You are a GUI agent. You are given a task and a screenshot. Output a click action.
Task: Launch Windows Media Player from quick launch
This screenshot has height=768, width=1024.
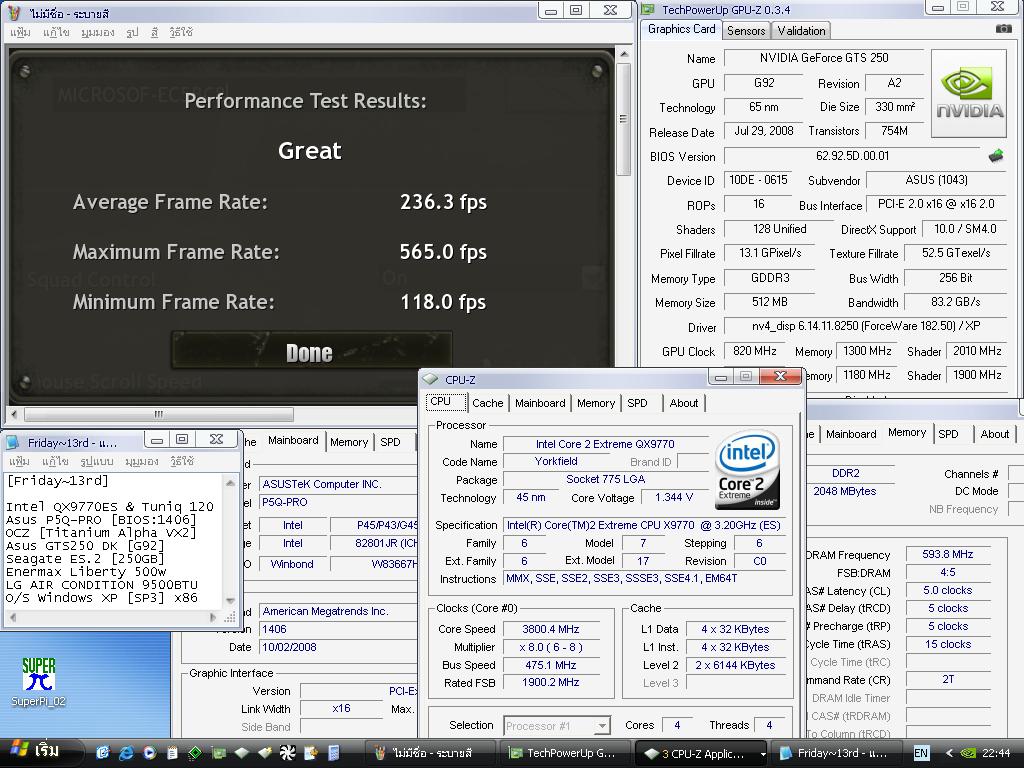click(x=149, y=753)
